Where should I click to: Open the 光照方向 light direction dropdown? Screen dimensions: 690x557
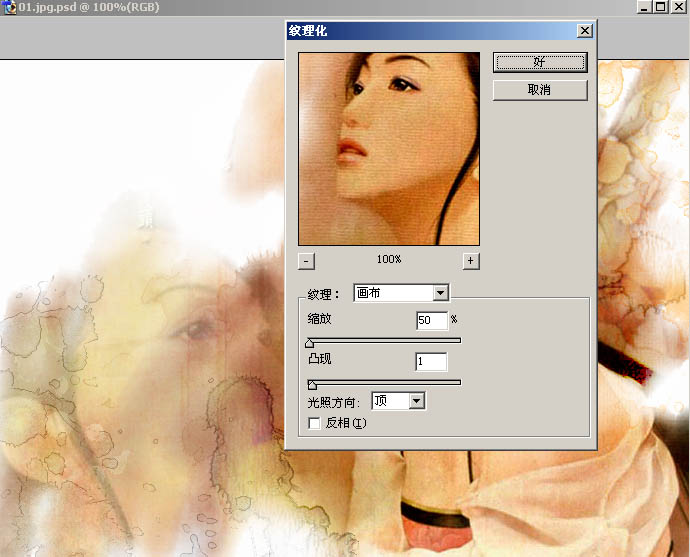click(x=398, y=401)
